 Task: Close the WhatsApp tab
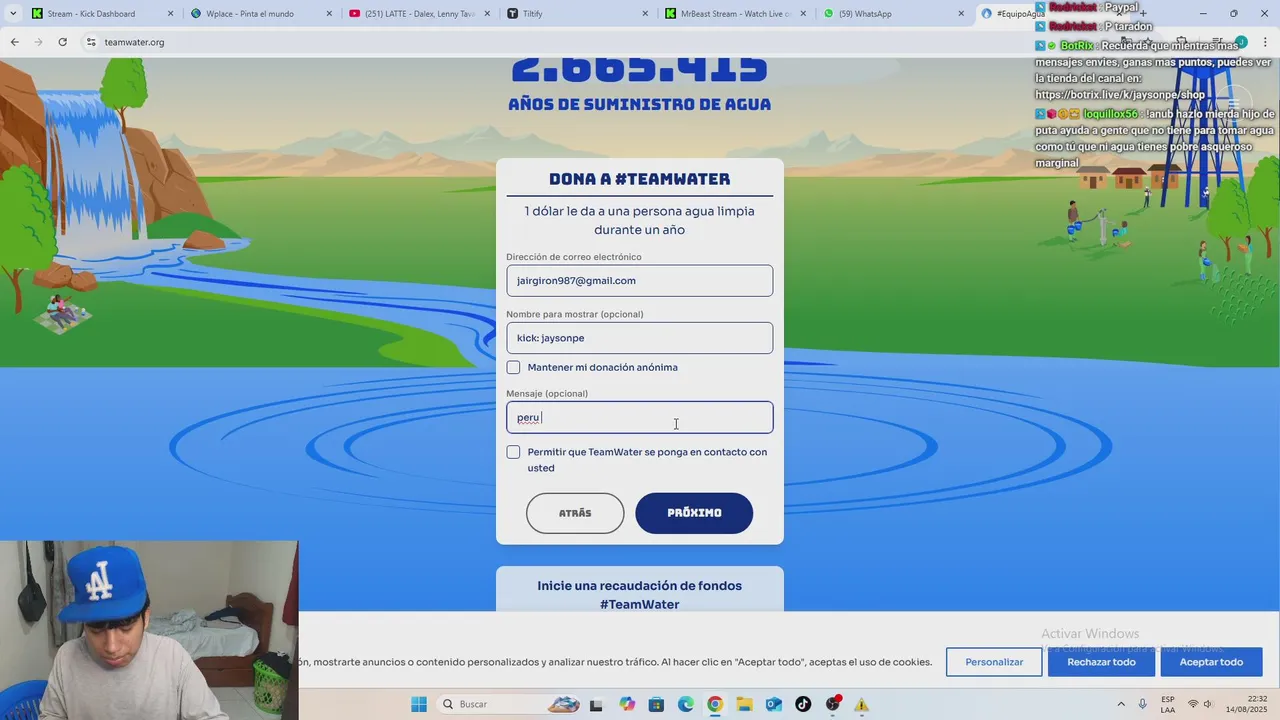pyautogui.click(x=961, y=14)
